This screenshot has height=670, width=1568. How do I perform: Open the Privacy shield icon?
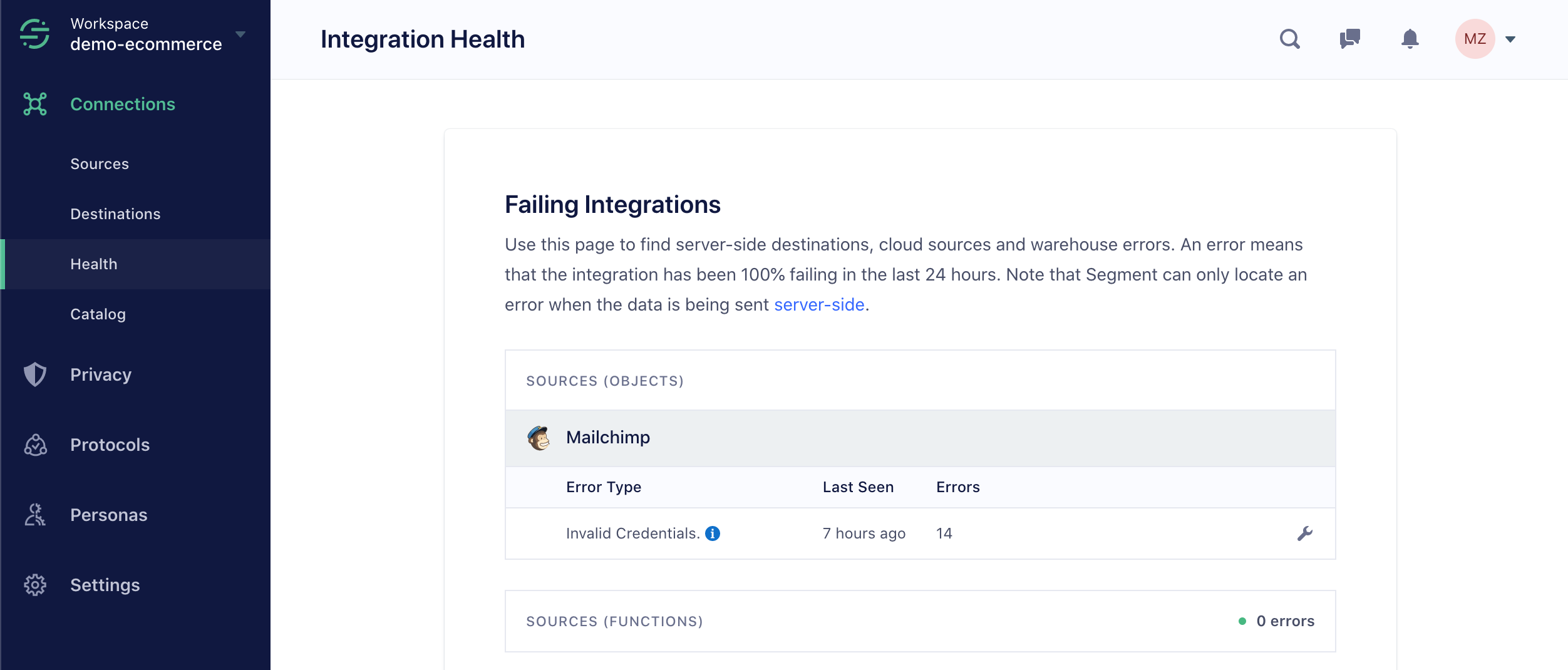(35, 374)
